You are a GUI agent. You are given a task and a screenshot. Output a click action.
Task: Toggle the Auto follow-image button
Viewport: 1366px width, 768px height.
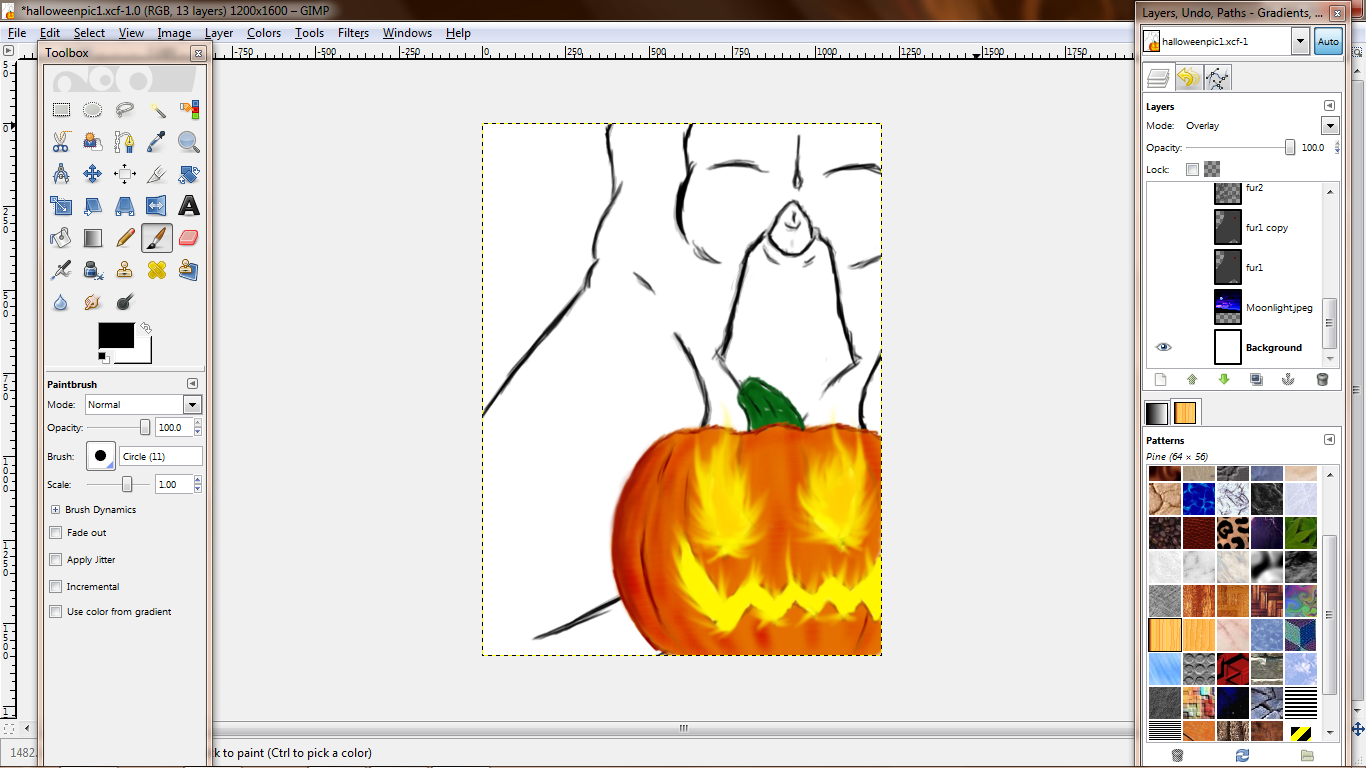pyautogui.click(x=1327, y=41)
